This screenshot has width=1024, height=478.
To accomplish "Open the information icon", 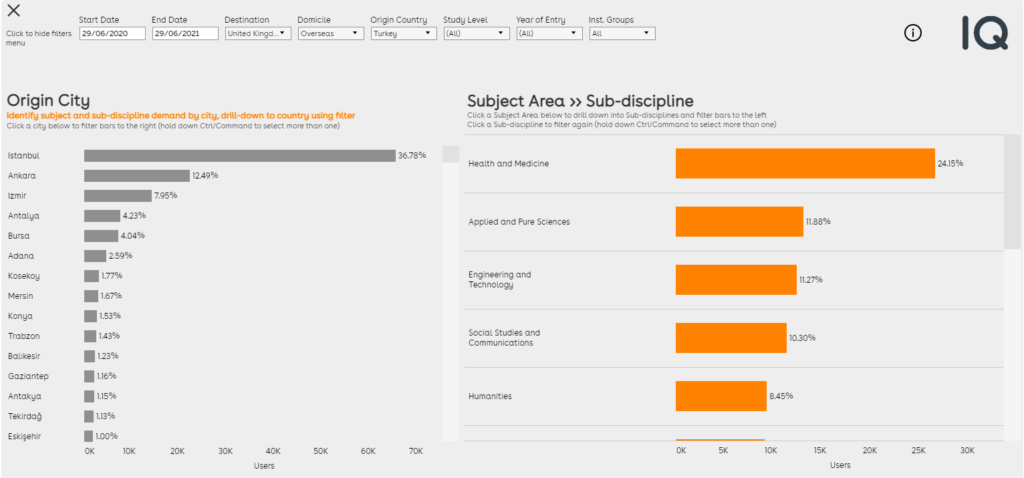I will tap(912, 33).
